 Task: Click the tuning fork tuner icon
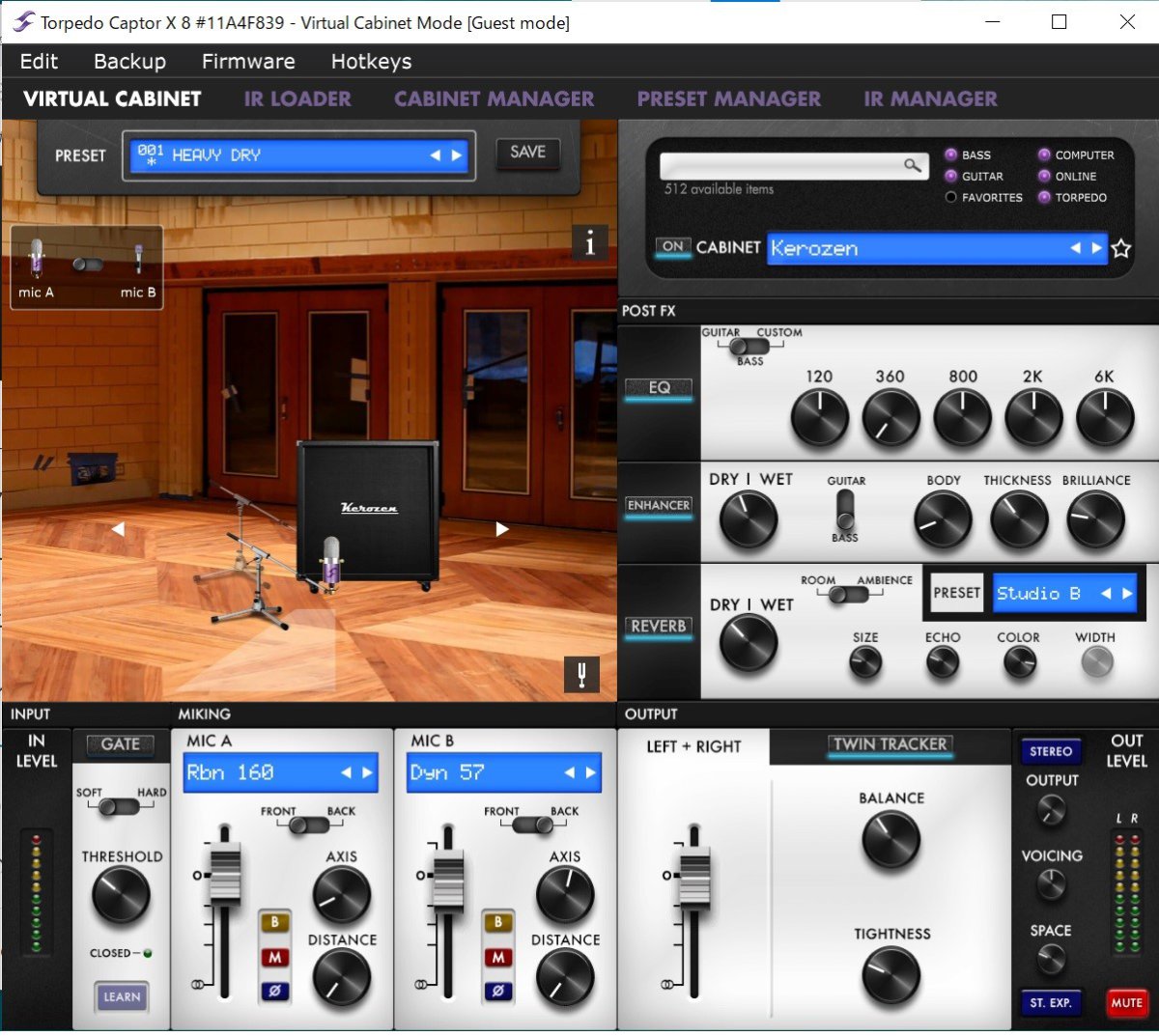point(581,674)
